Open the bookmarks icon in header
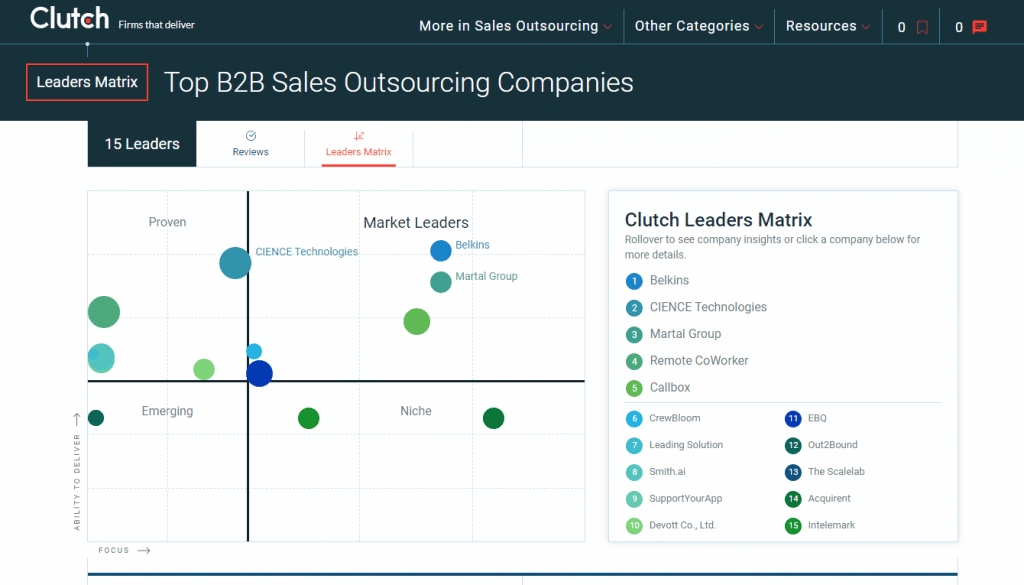 (922, 27)
